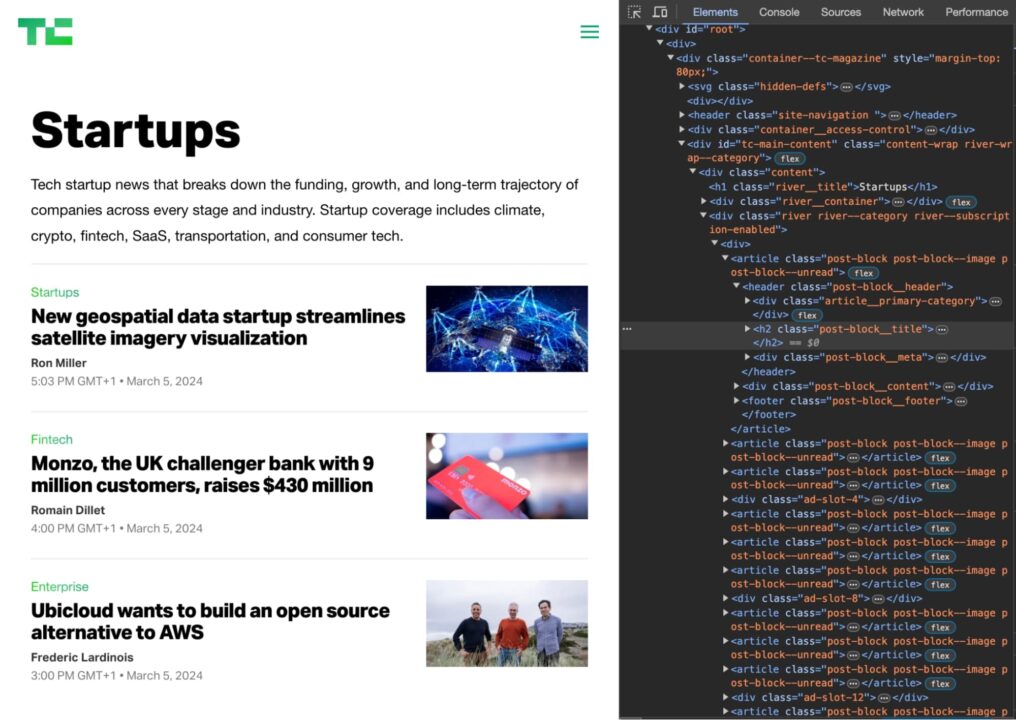Click ellipsis badge in svg hidden-defs row

click(x=846, y=87)
